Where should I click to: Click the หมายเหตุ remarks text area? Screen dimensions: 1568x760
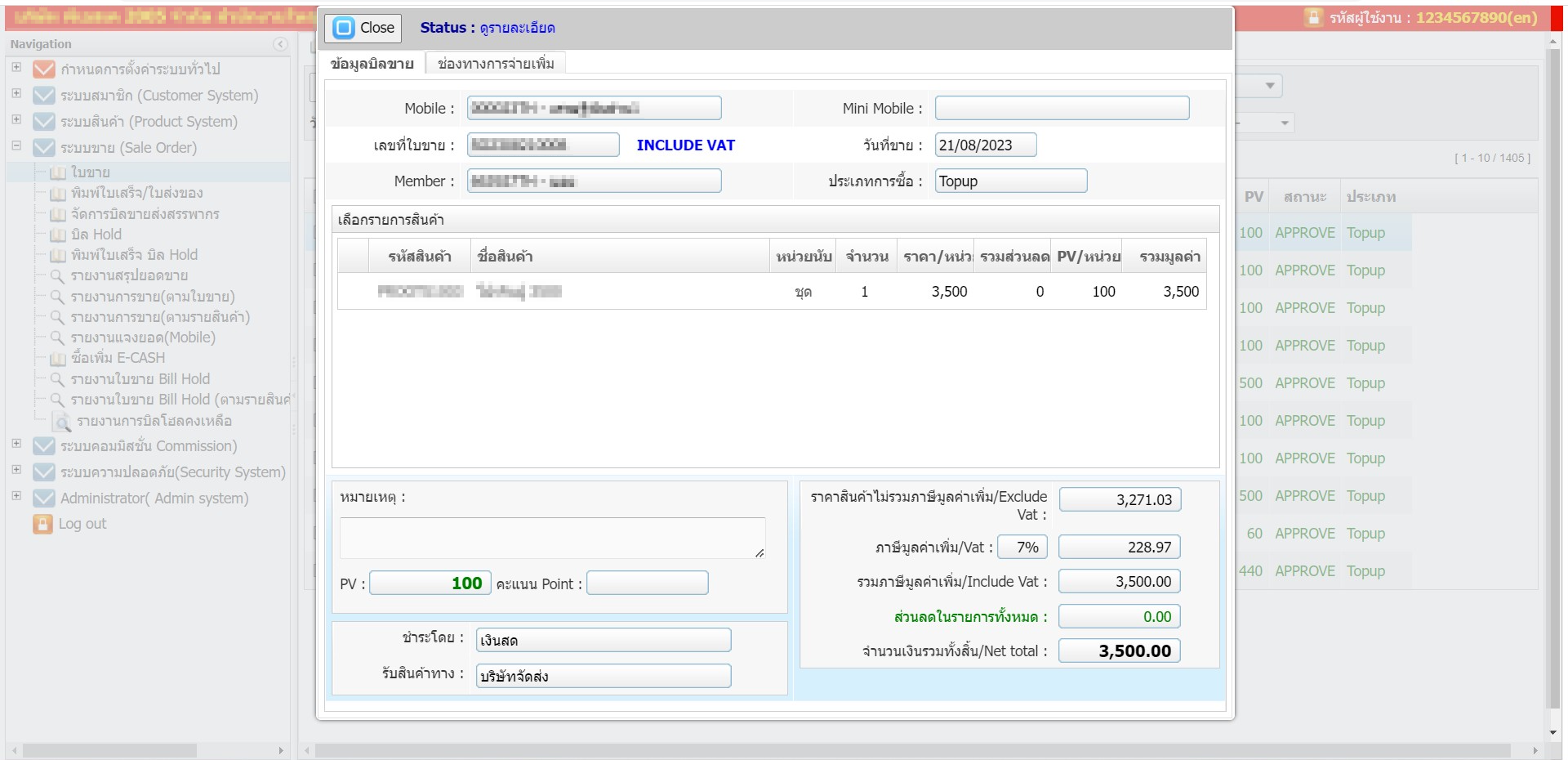552,538
